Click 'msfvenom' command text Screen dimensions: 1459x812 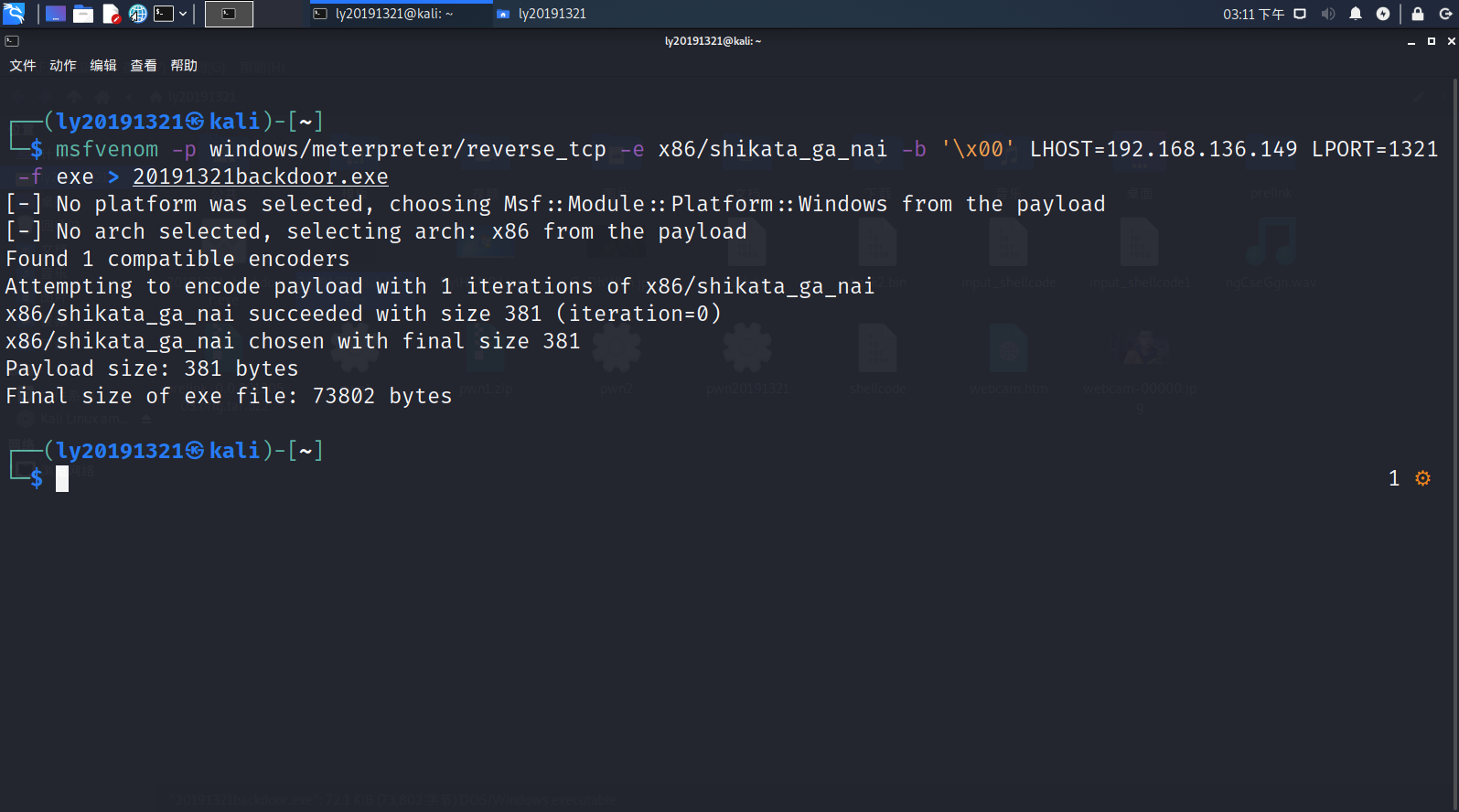point(107,149)
